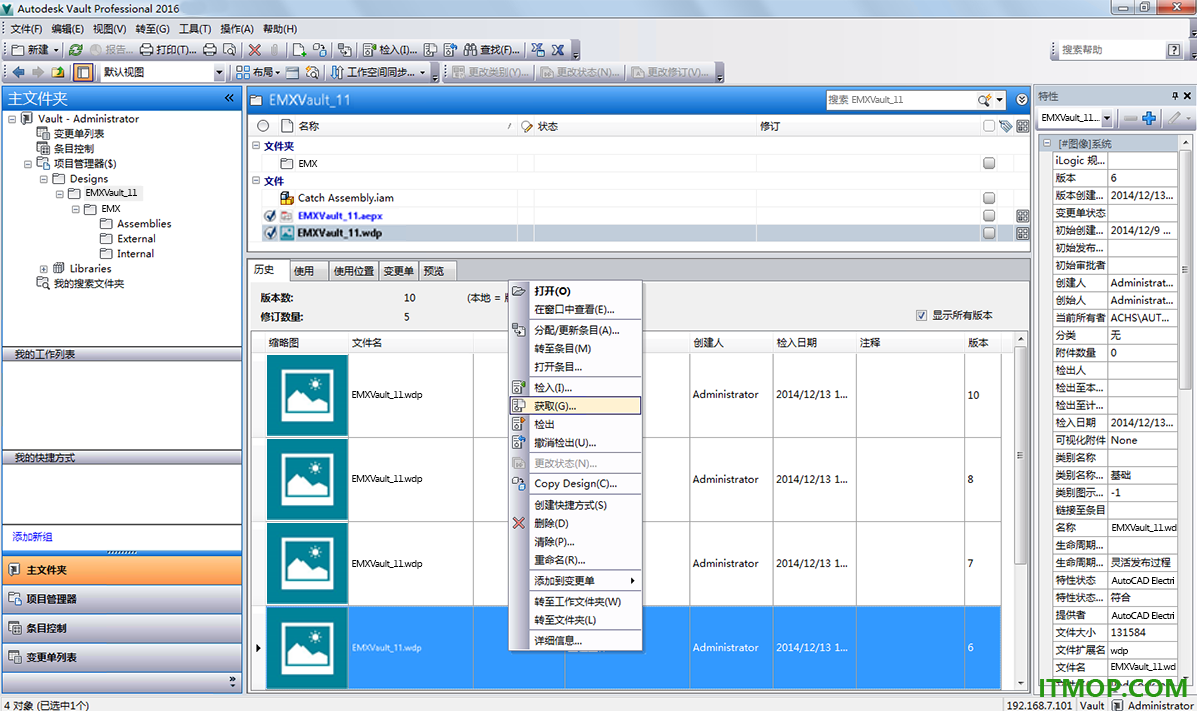Toggle checkbox on EMX folder row
The image size is (1197, 711).
click(989, 163)
